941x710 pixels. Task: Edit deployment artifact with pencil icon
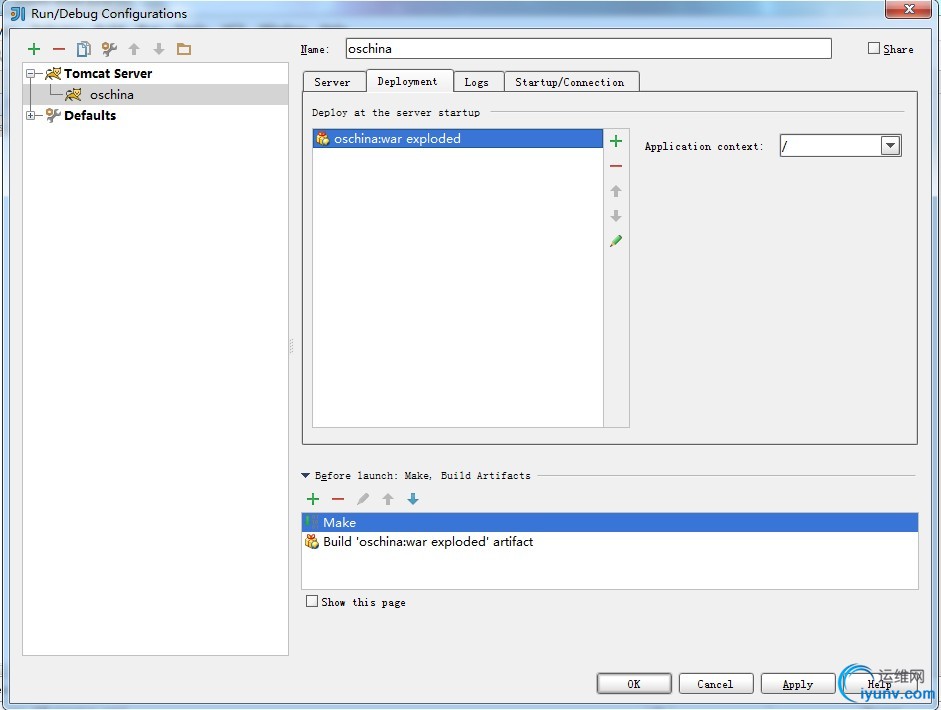616,241
